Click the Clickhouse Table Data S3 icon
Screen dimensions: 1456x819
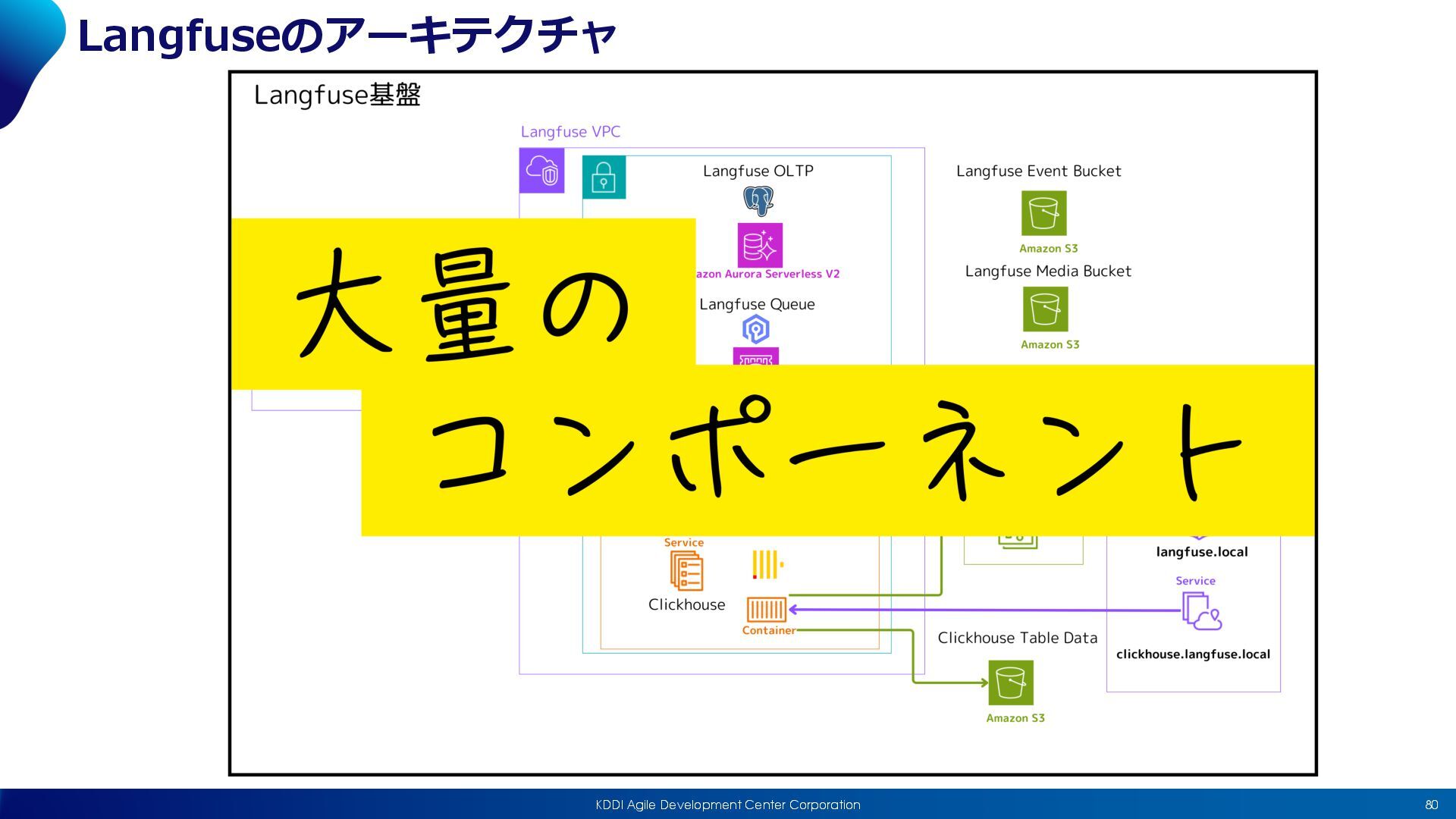(1011, 682)
